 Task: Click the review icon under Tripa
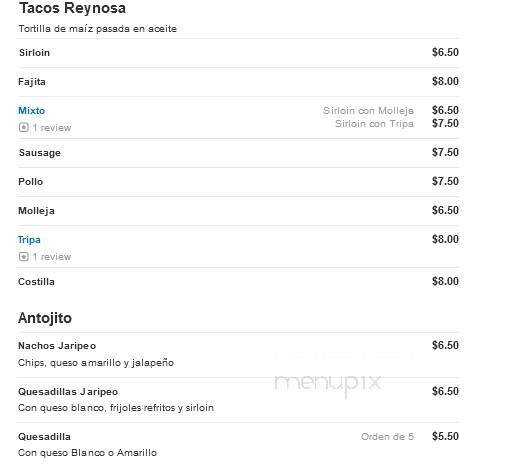(24, 256)
